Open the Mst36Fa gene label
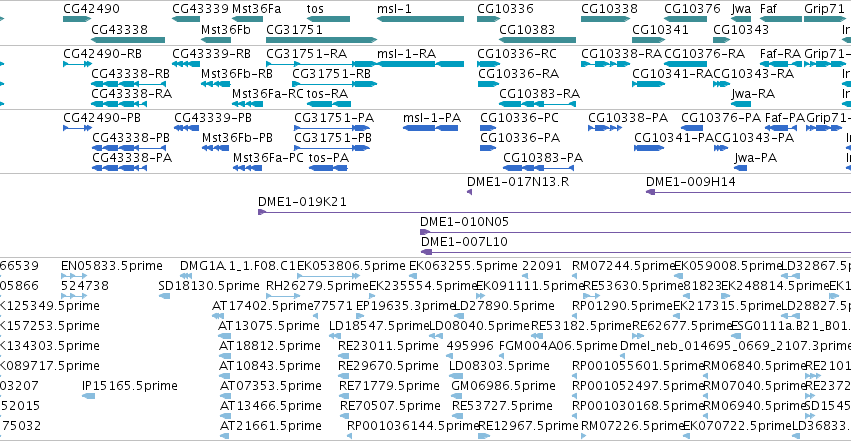Image resolution: width=851 pixels, height=441 pixels. (x=256, y=9)
